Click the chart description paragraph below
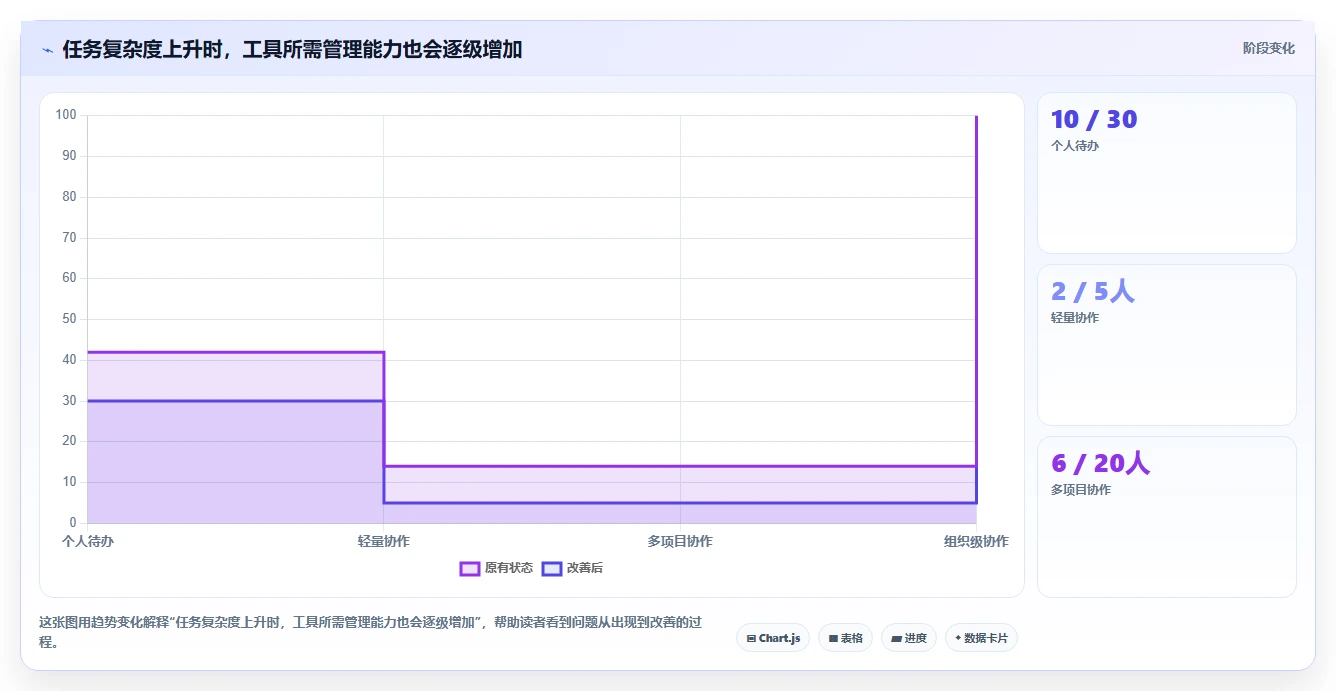This screenshot has width=1336, height=691. [x=369, y=632]
